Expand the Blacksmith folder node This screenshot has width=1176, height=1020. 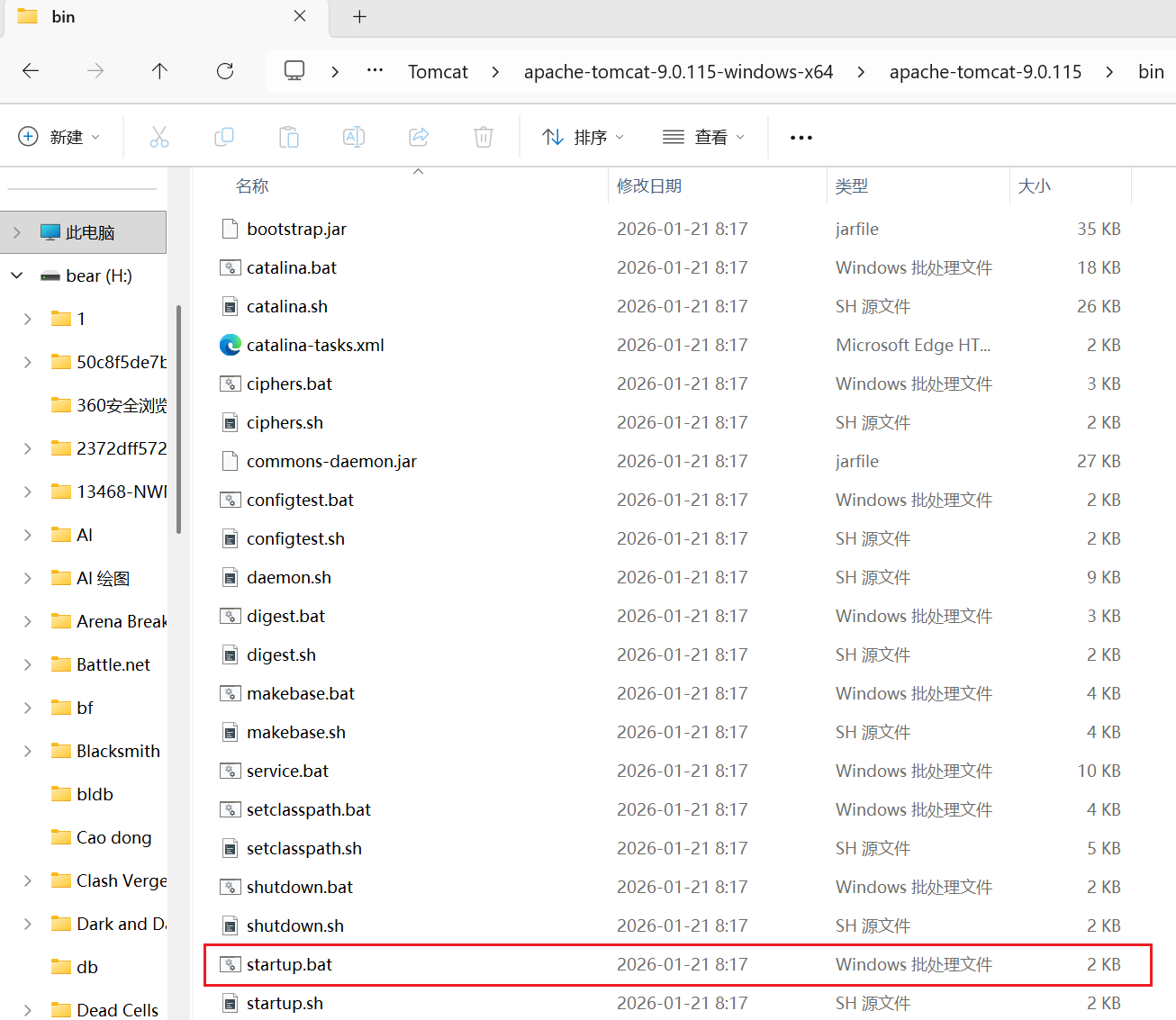point(28,751)
